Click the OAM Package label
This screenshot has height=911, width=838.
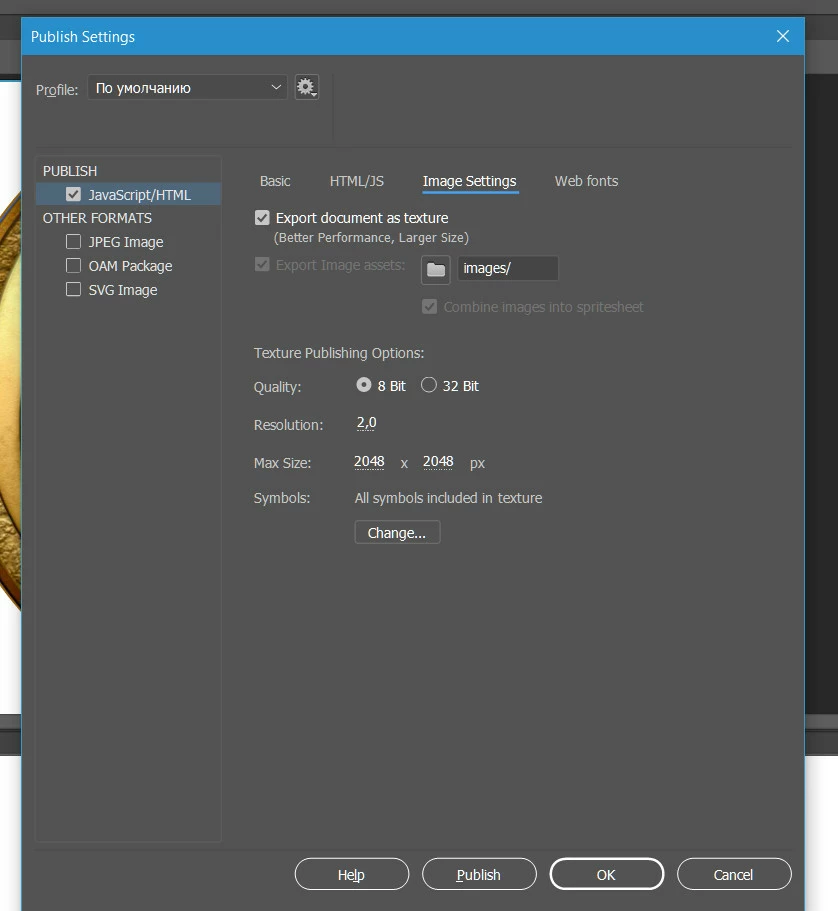click(x=130, y=266)
